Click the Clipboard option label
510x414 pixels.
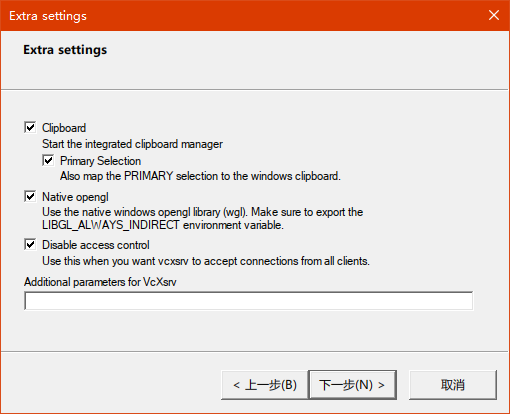(64, 128)
